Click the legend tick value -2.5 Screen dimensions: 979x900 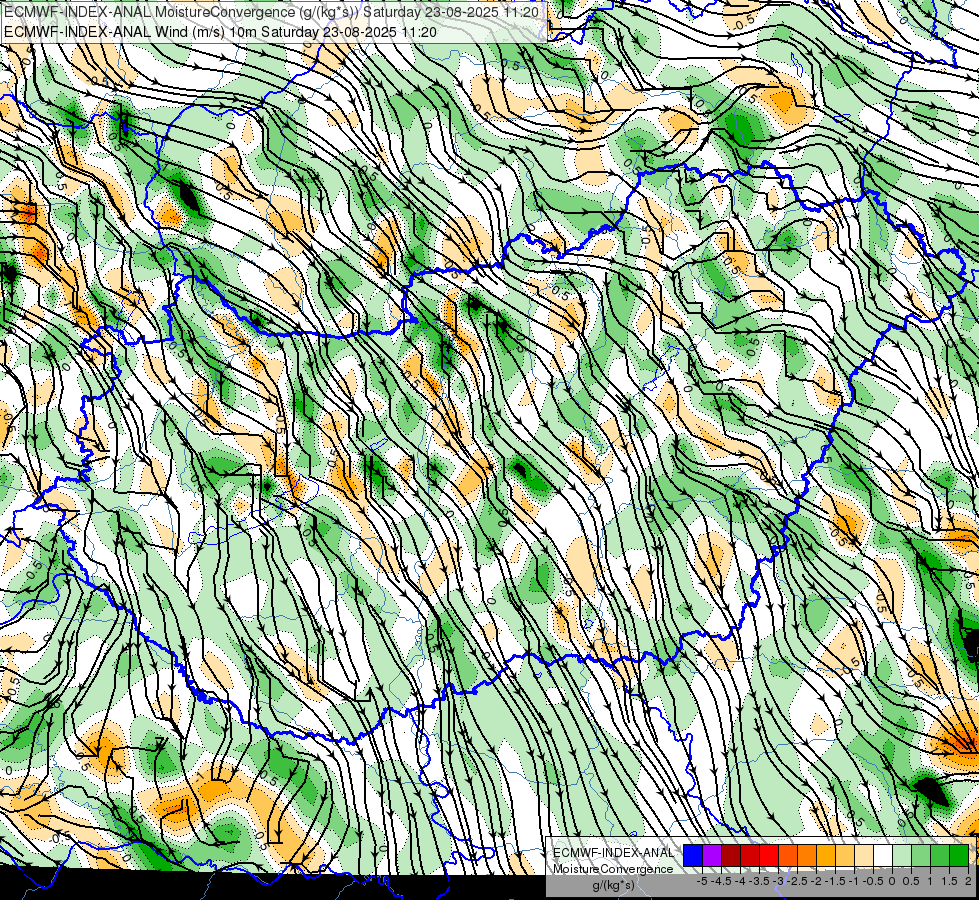pyautogui.click(x=797, y=881)
